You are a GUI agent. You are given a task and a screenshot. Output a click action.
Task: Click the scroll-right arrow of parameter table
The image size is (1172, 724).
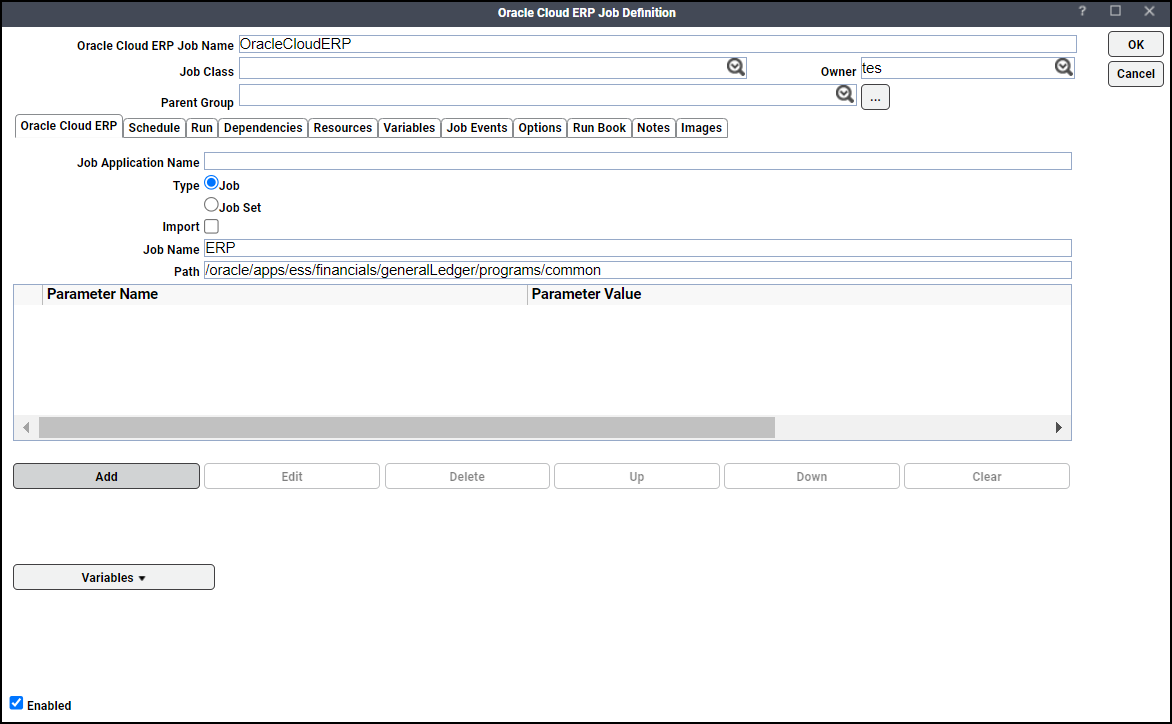click(1058, 427)
